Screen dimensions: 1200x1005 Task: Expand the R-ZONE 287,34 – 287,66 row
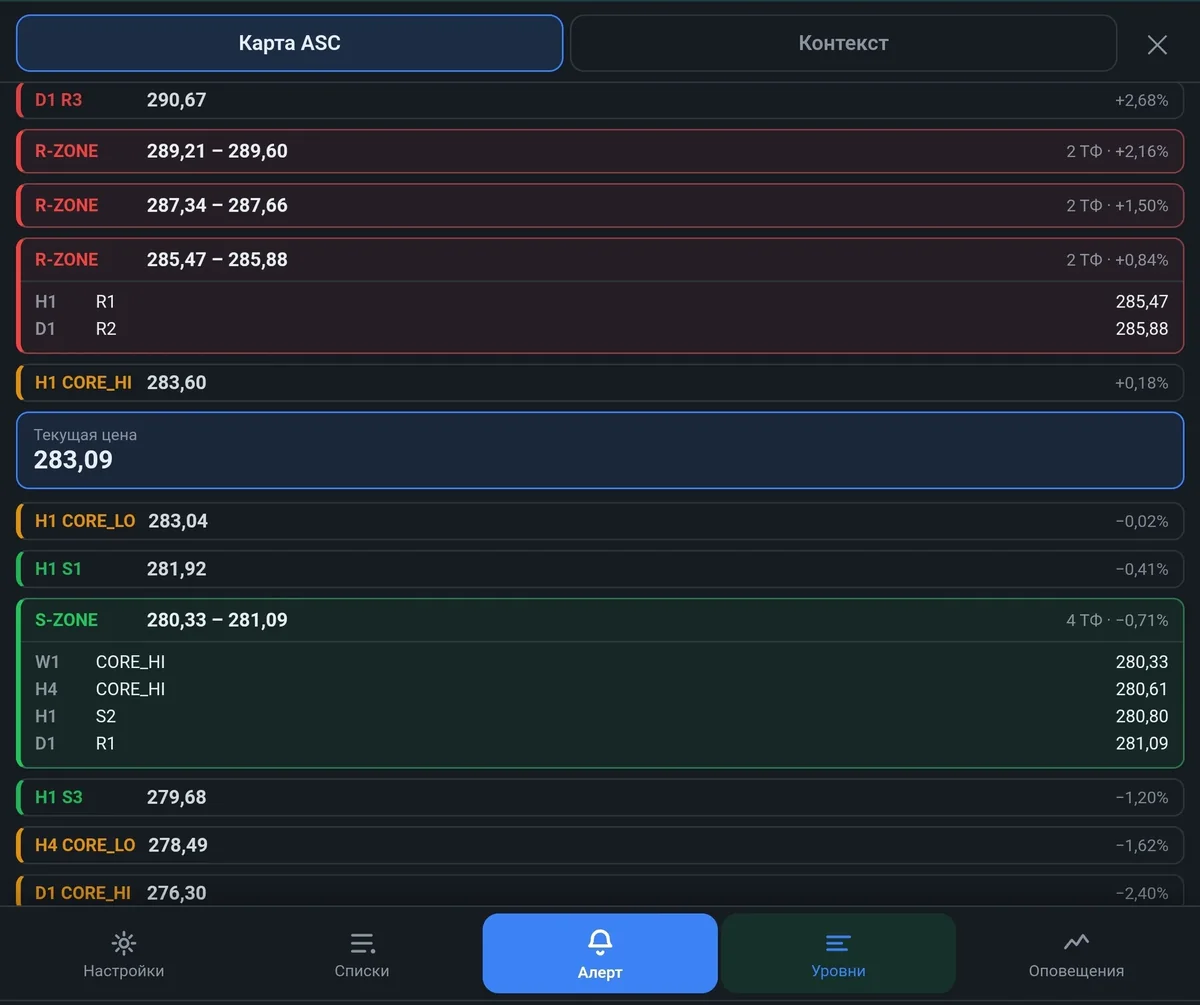tap(600, 205)
